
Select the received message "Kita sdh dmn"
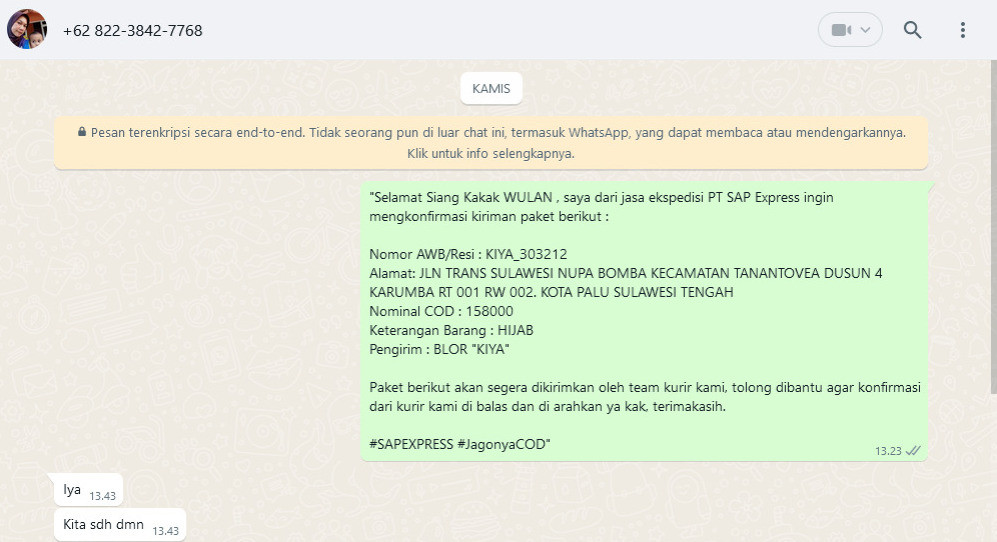coord(120,525)
